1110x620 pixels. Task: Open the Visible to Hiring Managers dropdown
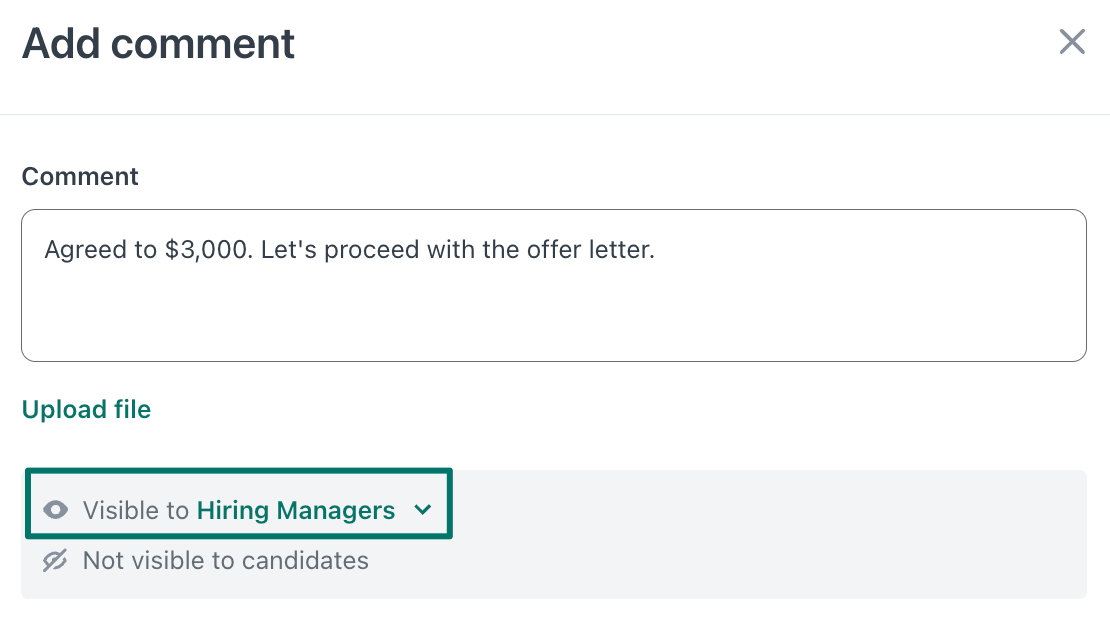(x=239, y=503)
